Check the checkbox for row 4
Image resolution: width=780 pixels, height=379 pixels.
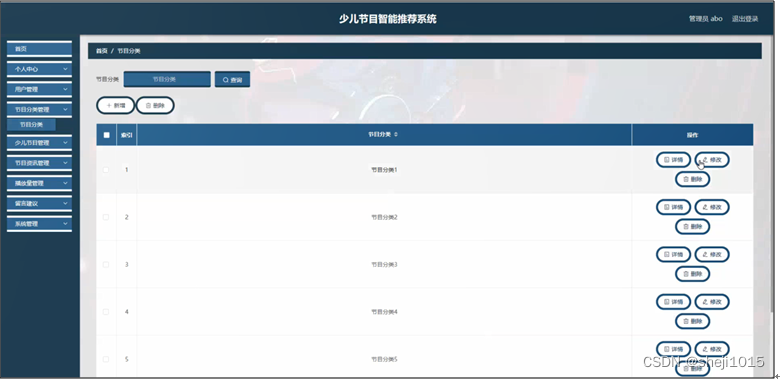click(105, 312)
